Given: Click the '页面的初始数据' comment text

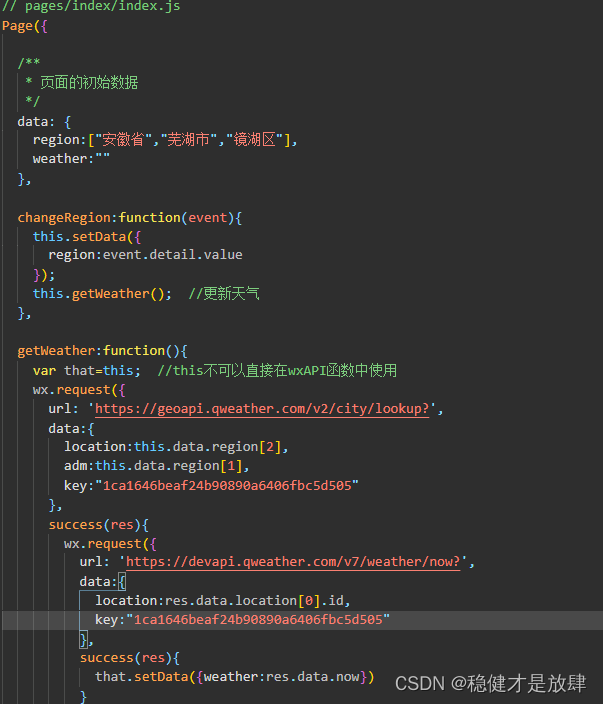Looking at the screenshot, I should pos(89,83).
